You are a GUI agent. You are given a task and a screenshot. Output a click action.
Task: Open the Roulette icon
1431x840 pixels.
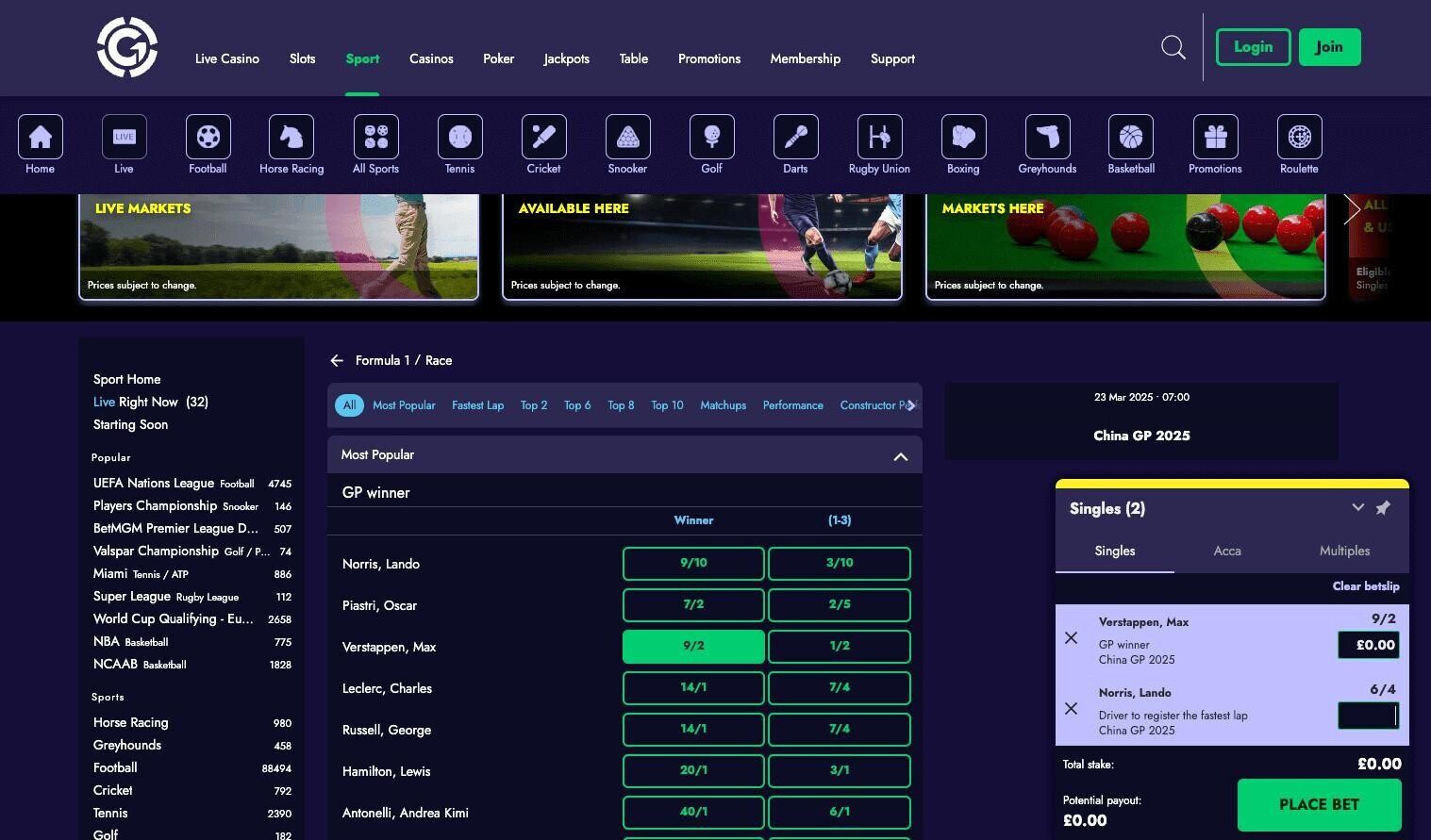pyautogui.click(x=1300, y=138)
